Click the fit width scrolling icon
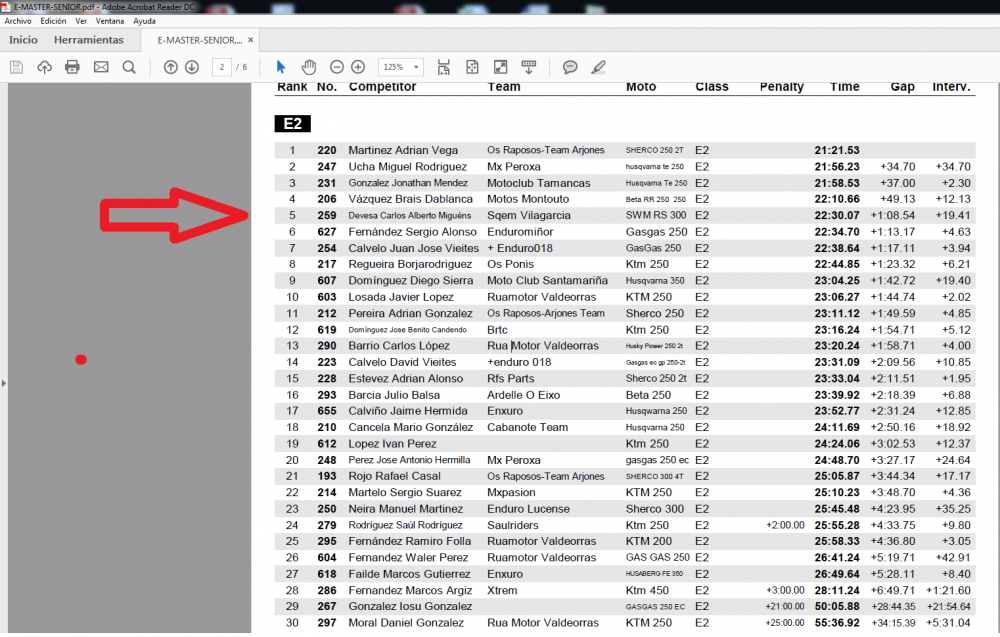This screenshot has height=637, width=1000. point(443,67)
